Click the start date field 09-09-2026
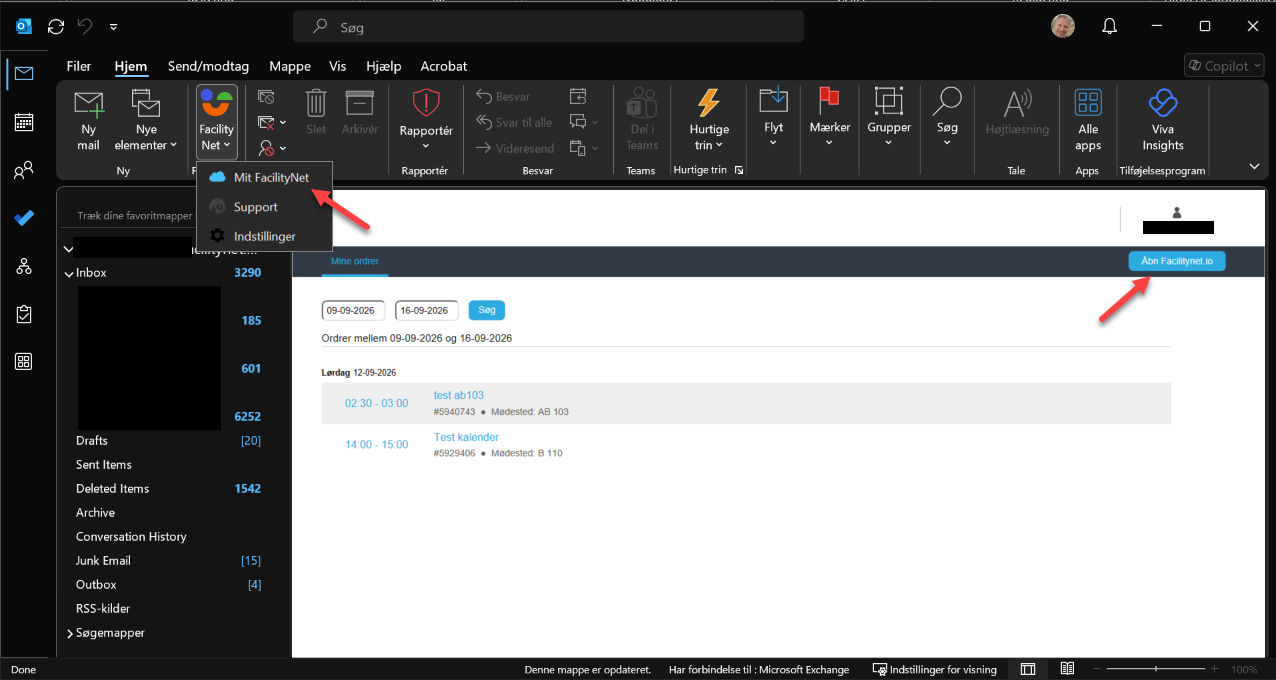1276x680 pixels. point(353,310)
